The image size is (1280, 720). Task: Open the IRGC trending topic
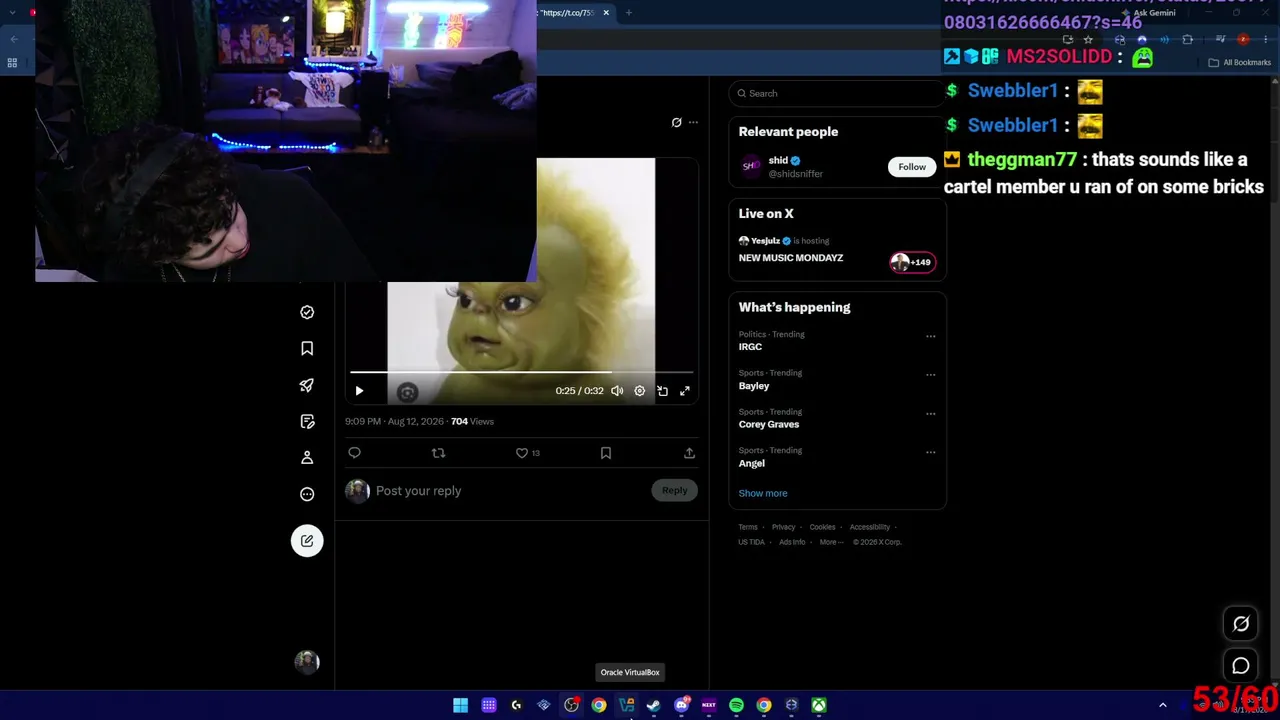(x=750, y=347)
